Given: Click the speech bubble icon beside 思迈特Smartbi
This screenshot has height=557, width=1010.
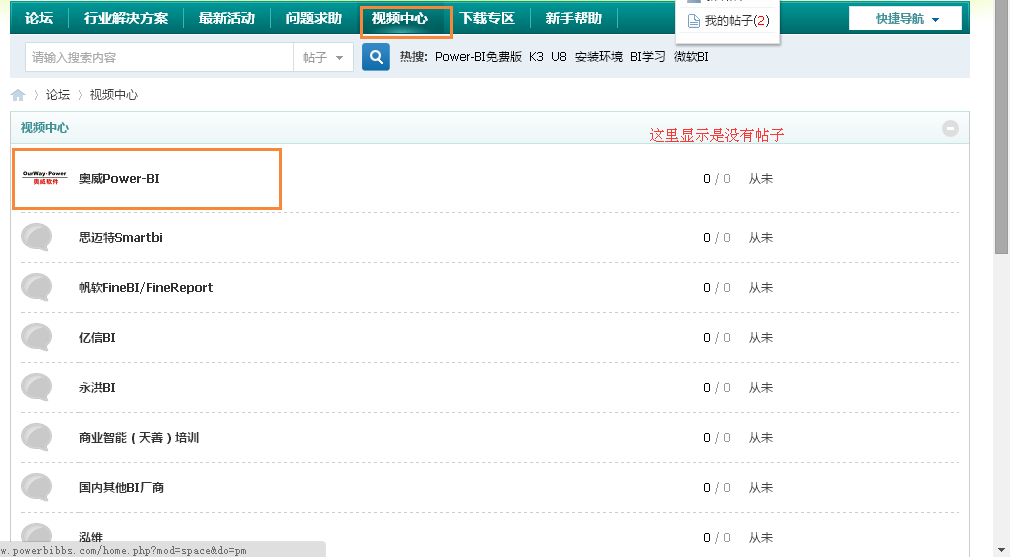Looking at the screenshot, I should click(37, 237).
